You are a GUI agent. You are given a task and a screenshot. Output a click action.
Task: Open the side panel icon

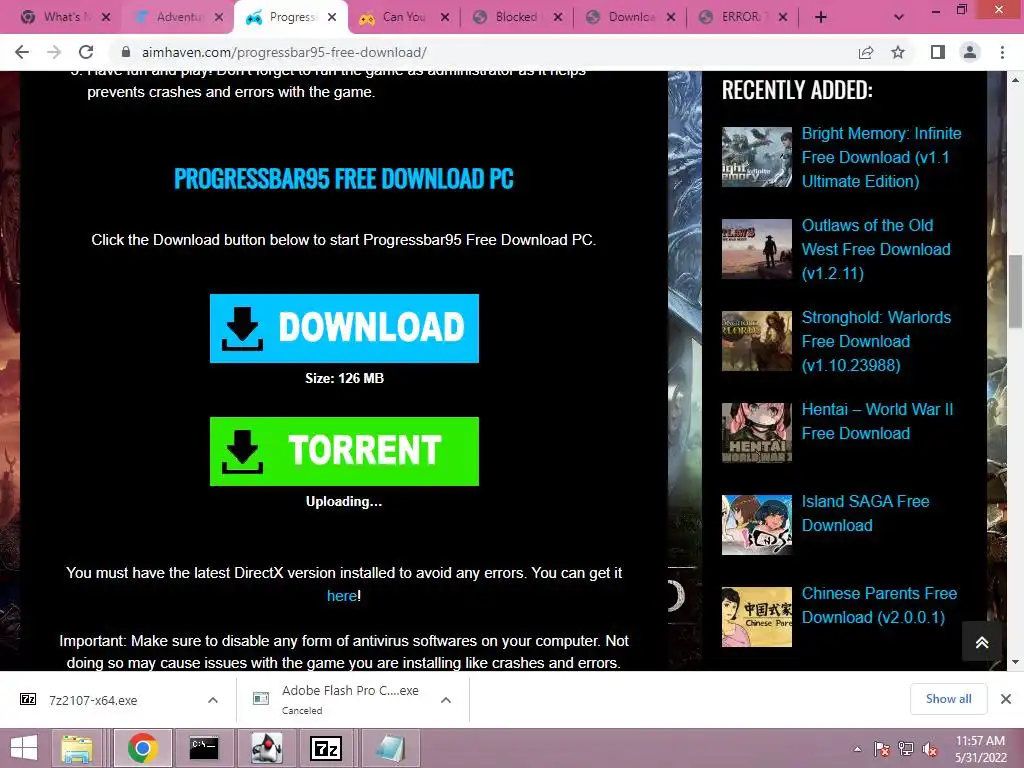point(938,52)
